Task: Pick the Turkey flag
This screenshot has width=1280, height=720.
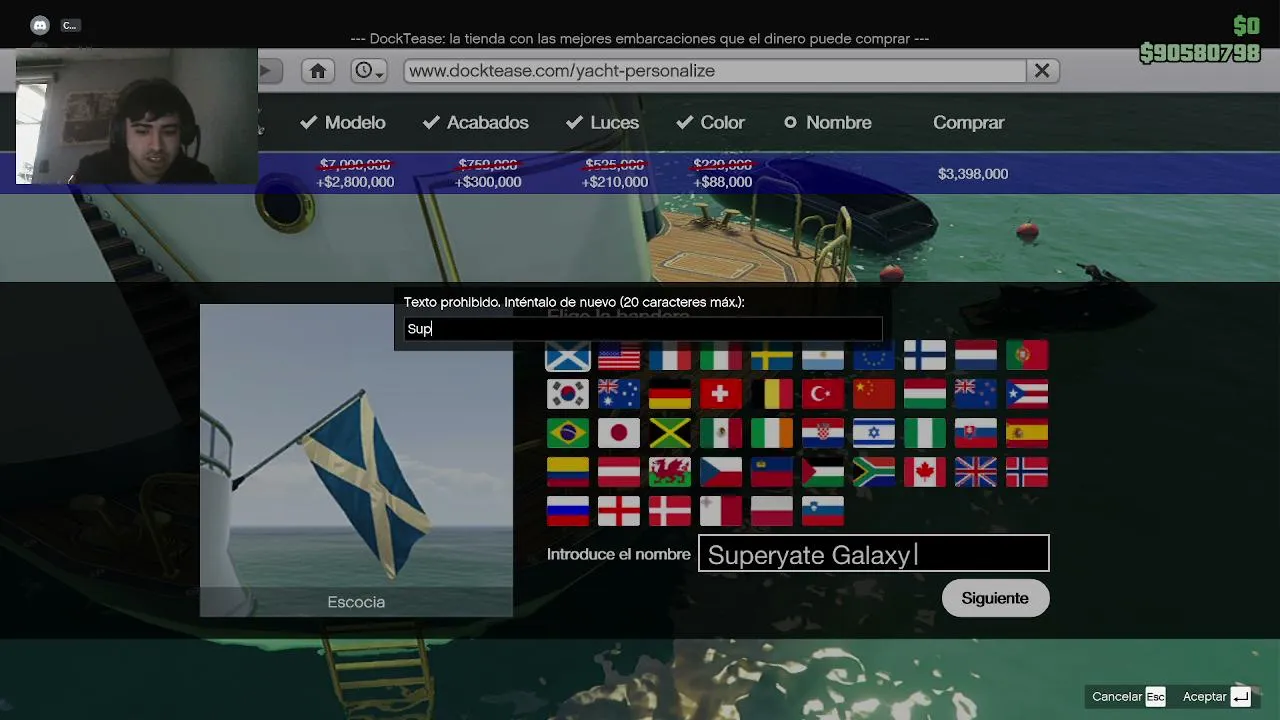Action: [823, 394]
